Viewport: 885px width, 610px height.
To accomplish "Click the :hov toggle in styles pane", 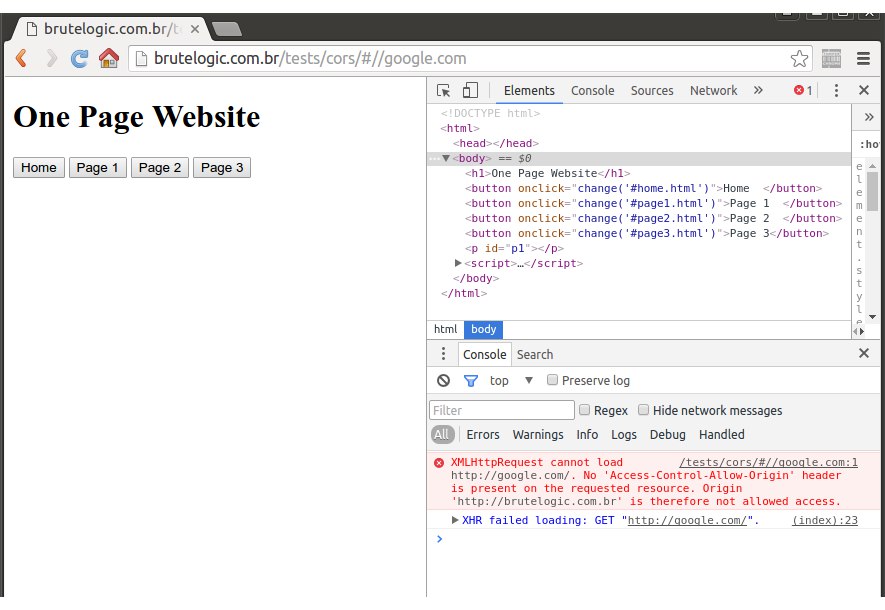I will pos(869,144).
